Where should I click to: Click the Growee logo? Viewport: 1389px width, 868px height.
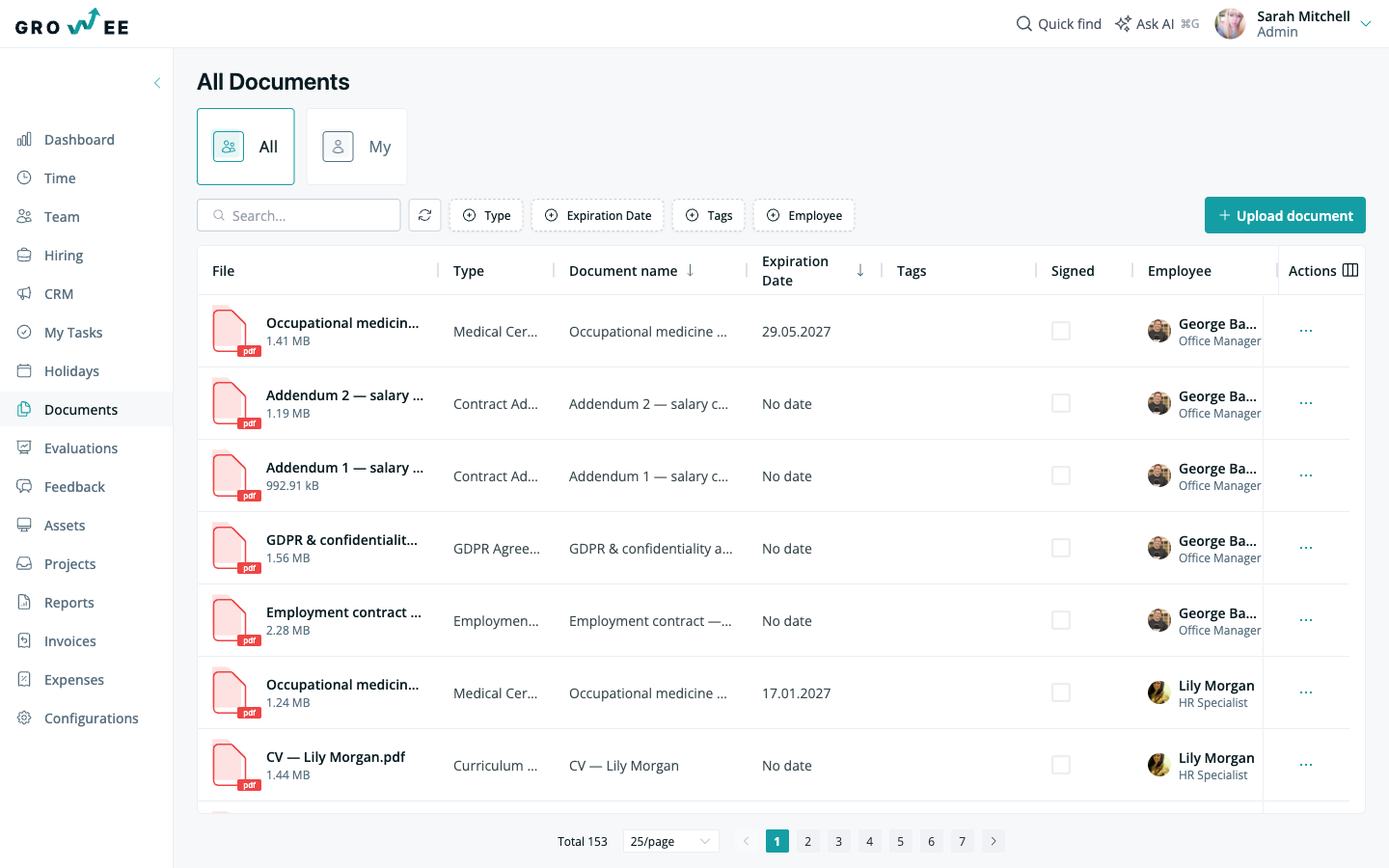(x=72, y=23)
